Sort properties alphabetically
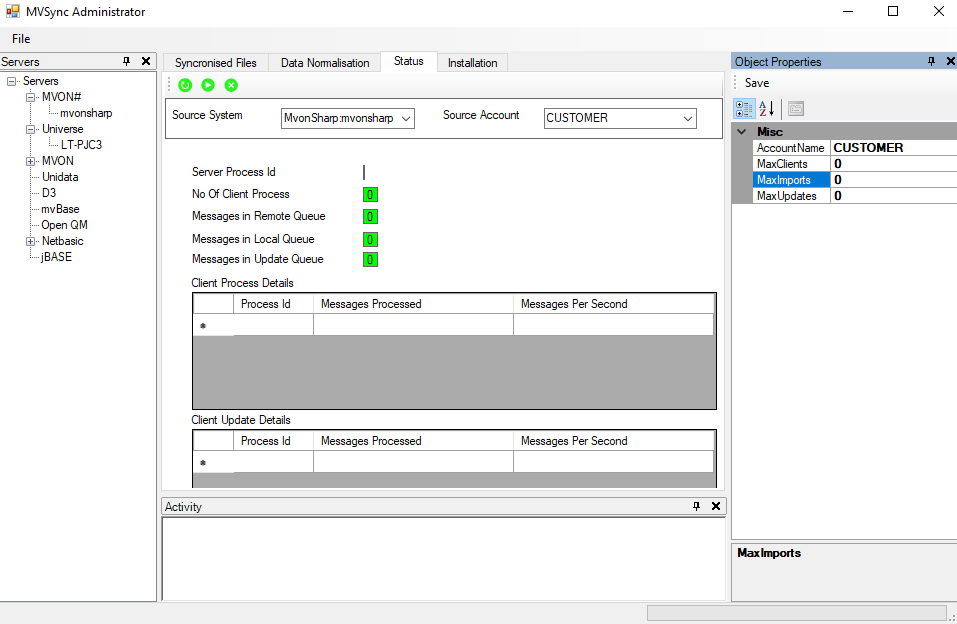This screenshot has width=957, height=624. [766, 108]
